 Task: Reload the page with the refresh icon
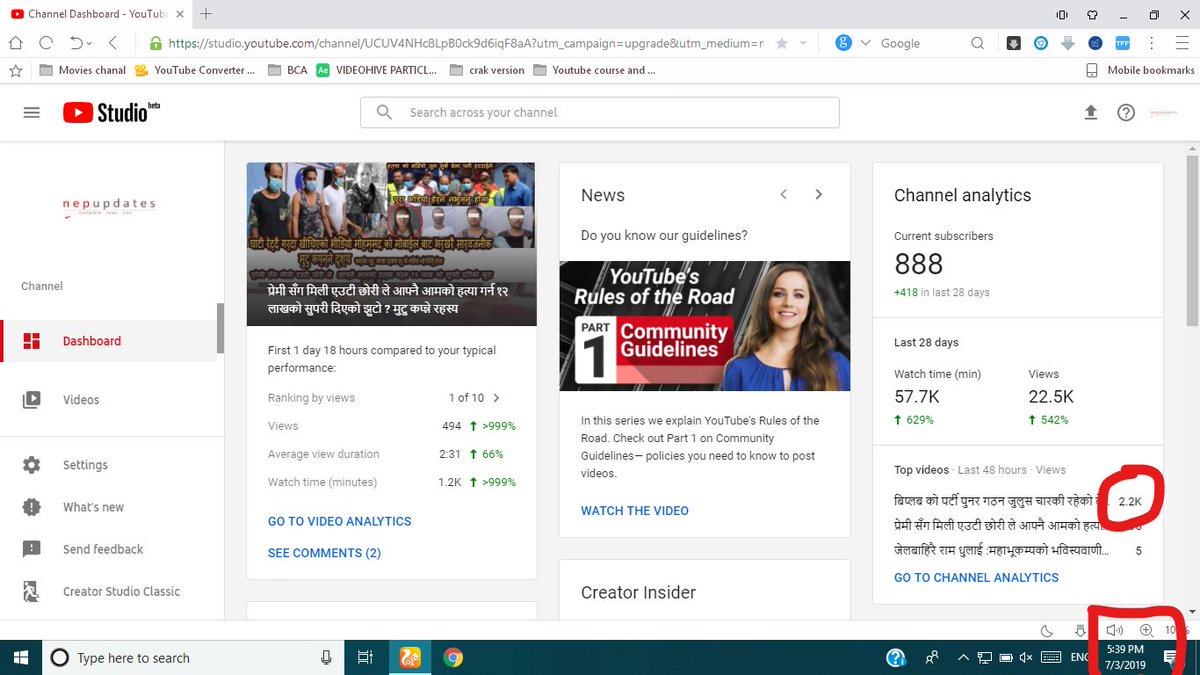[x=45, y=43]
